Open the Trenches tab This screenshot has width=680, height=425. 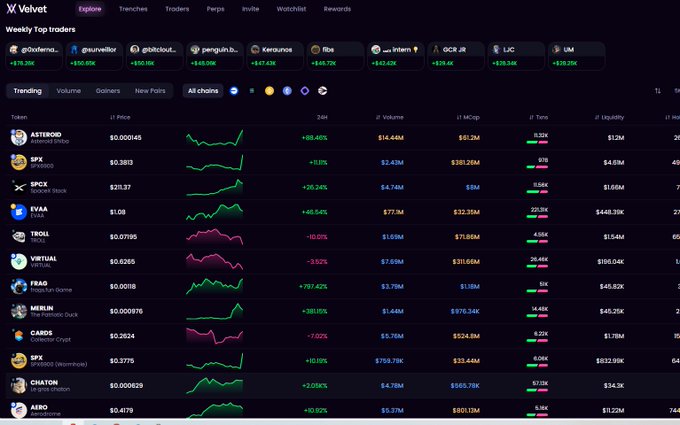pyautogui.click(x=133, y=9)
